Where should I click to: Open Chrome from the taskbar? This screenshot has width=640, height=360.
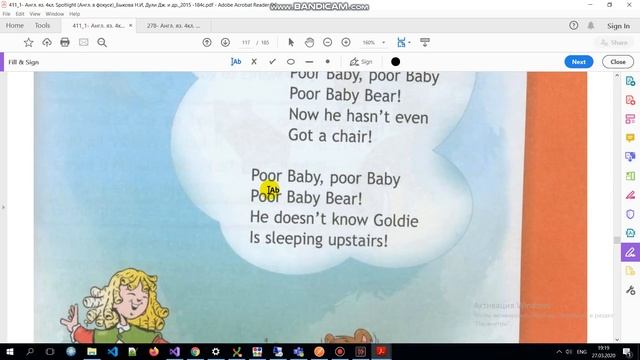pos(195,351)
